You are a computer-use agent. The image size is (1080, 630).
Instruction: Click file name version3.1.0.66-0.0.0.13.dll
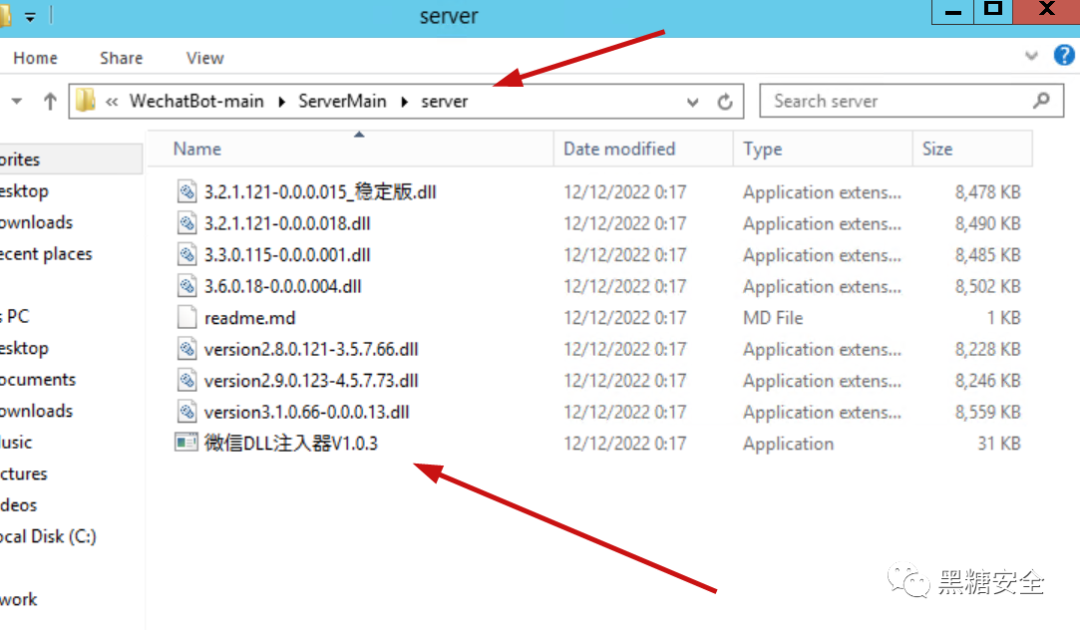[x=307, y=412]
